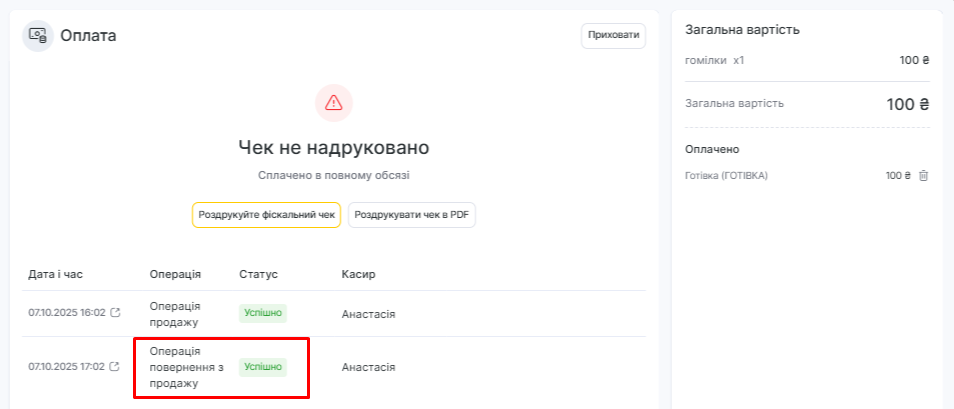Screen dimensions: 954x409
Task: Click the Успішно badge in the return operation row
Action: (x=262, y=367)
